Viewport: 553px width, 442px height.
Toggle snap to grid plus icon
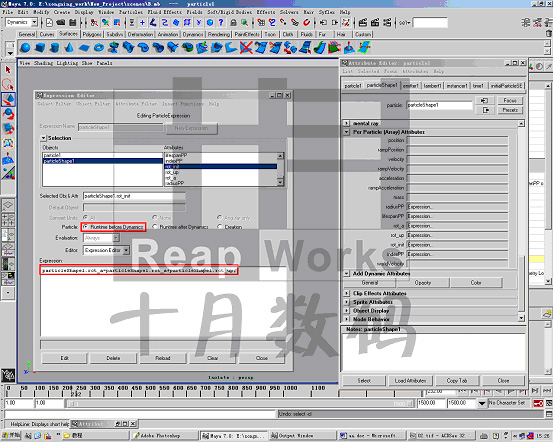pyautogui.click(x=142, y=23)
